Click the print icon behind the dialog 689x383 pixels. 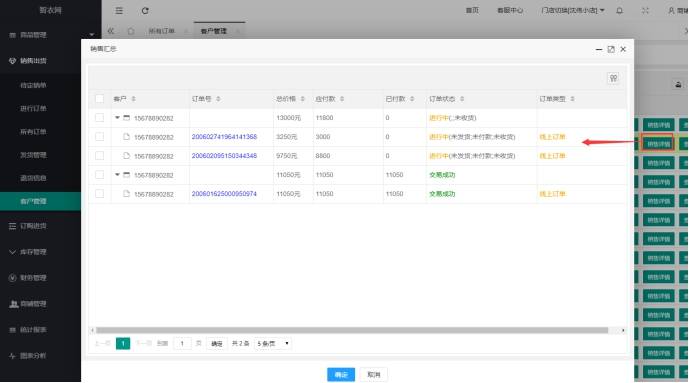point(678,85)
